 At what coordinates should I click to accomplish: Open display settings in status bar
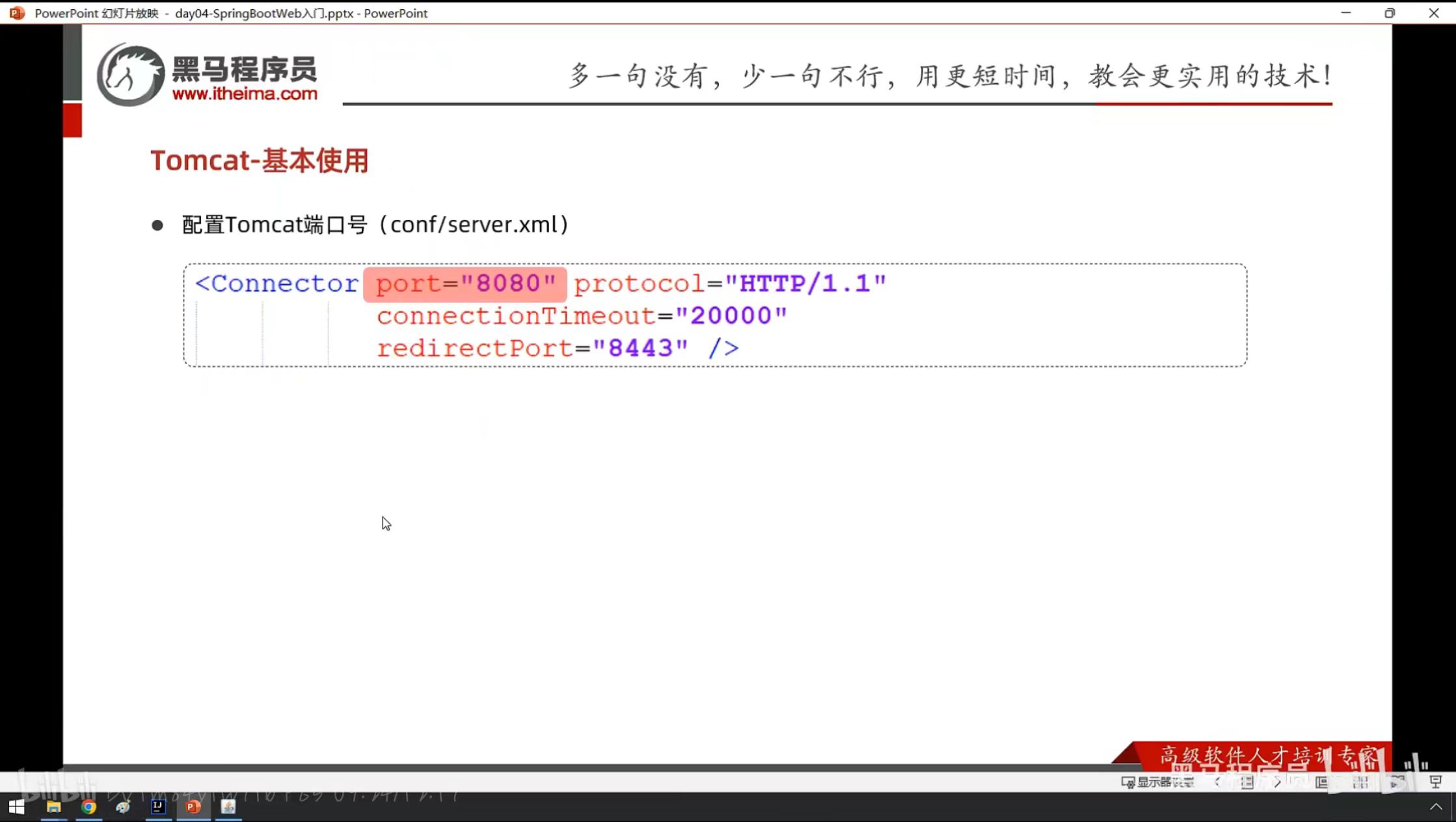pos(1159,782)
